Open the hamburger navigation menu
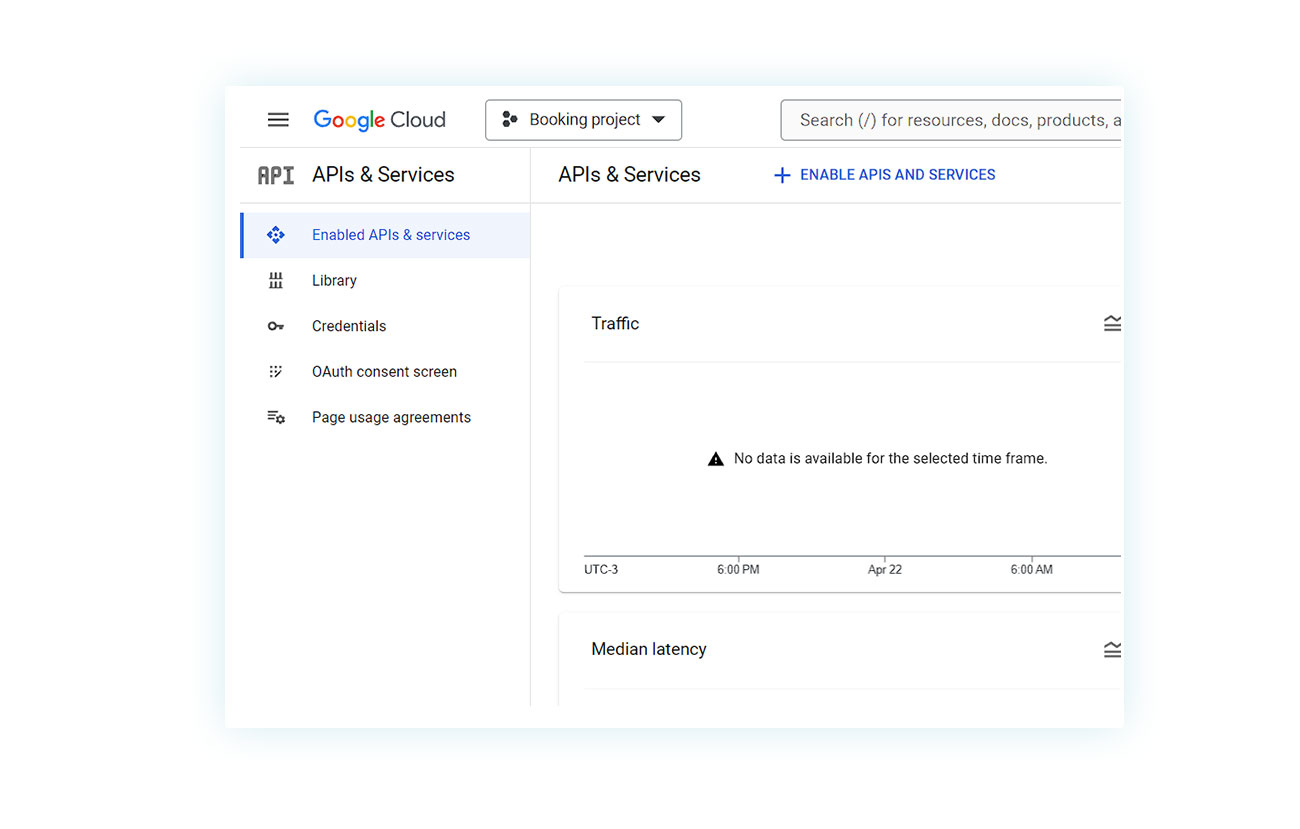This screenshot has width=1300, height=829. (x=278, y=120)
